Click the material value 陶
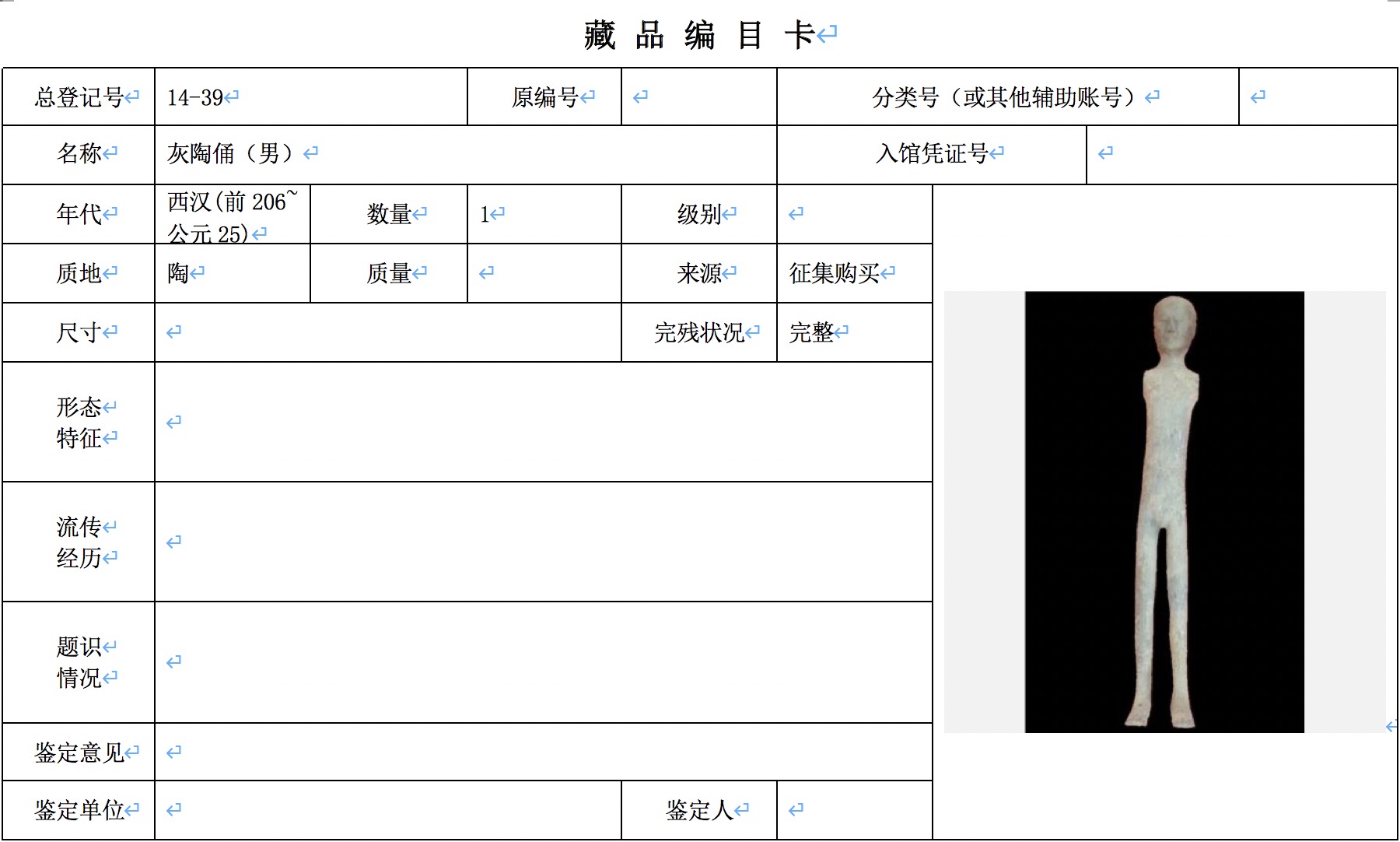 [178, 273]
